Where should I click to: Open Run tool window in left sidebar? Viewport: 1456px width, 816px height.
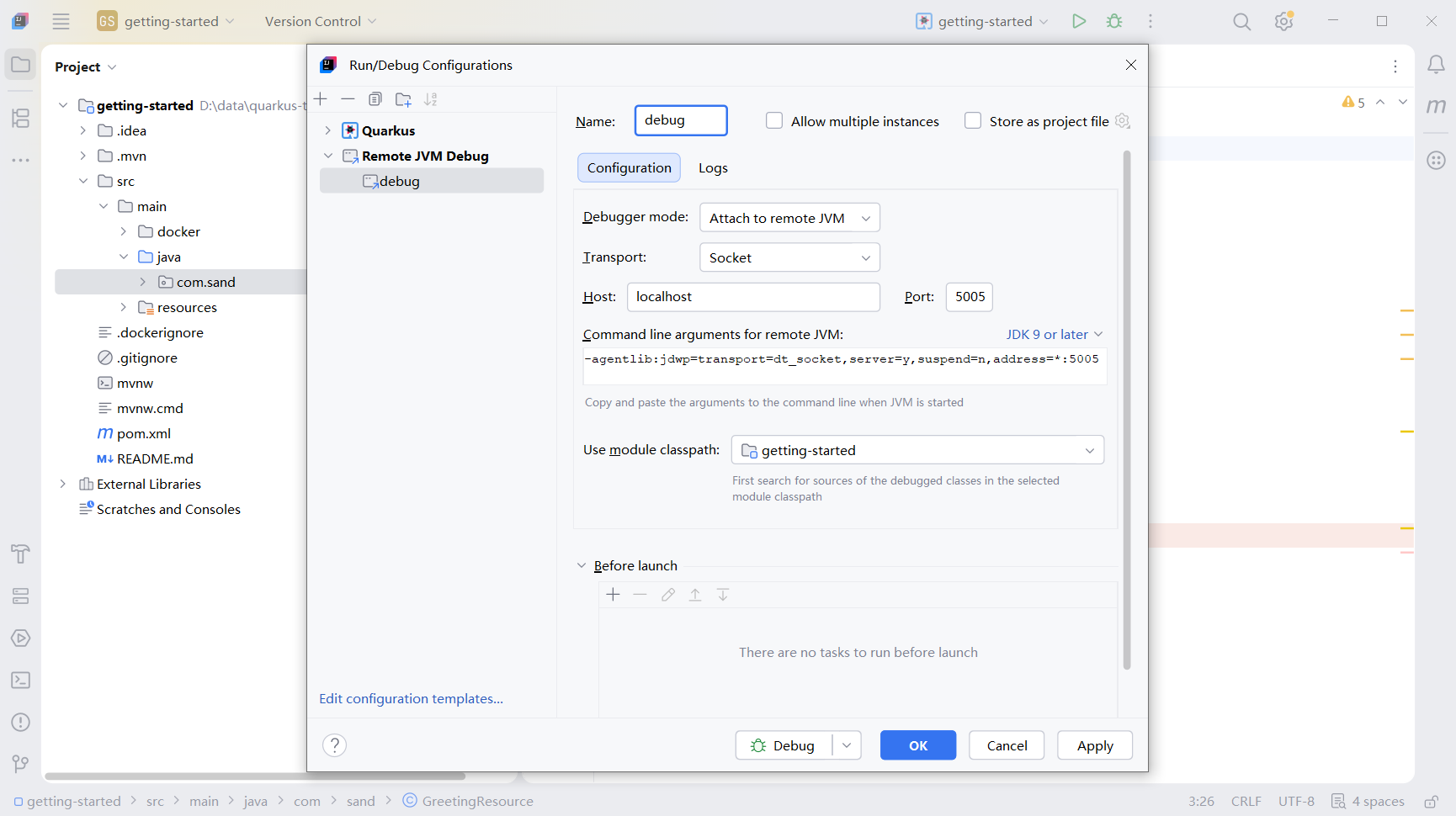coord(20,638)
